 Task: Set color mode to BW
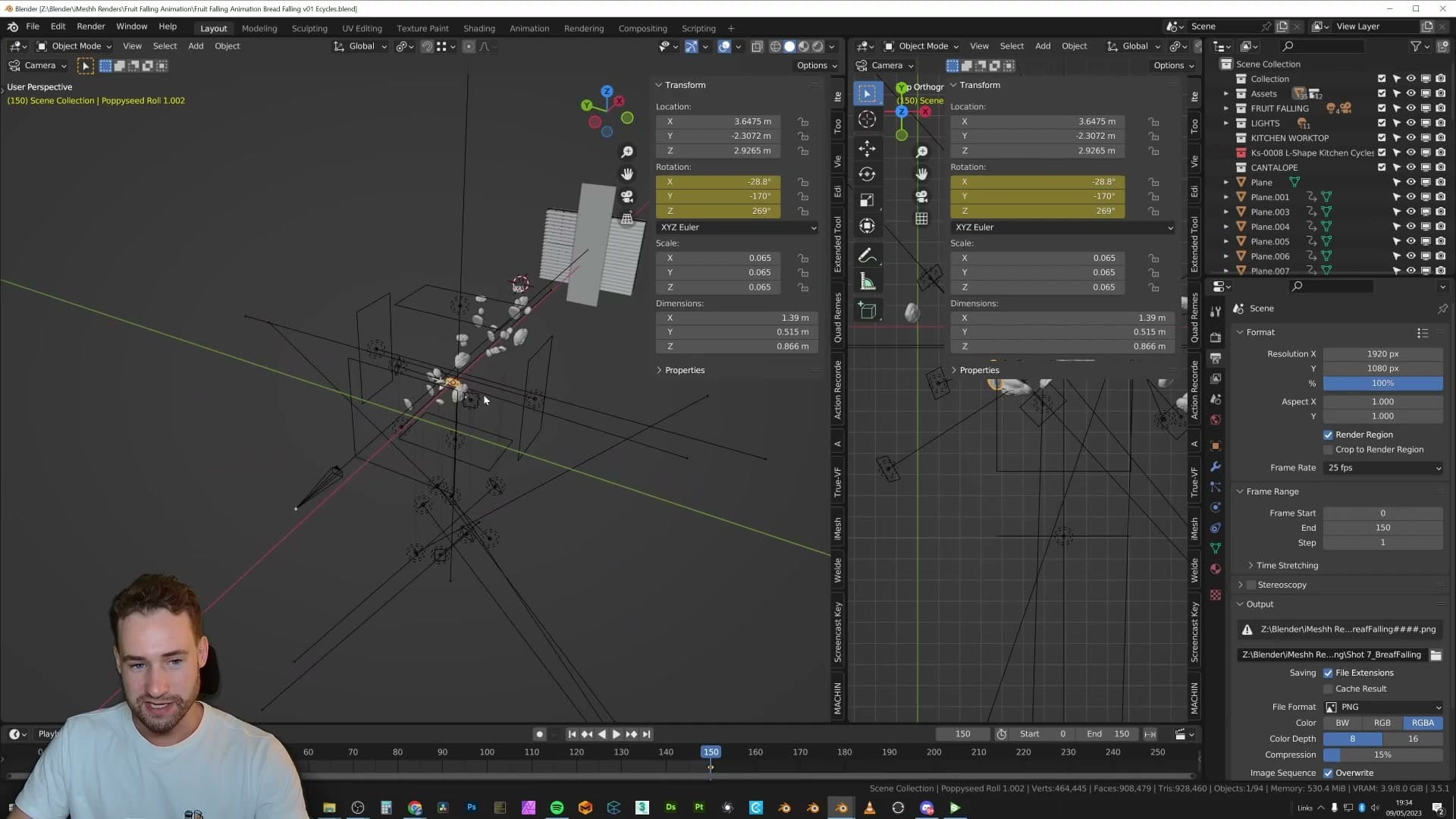(1342, 723)
